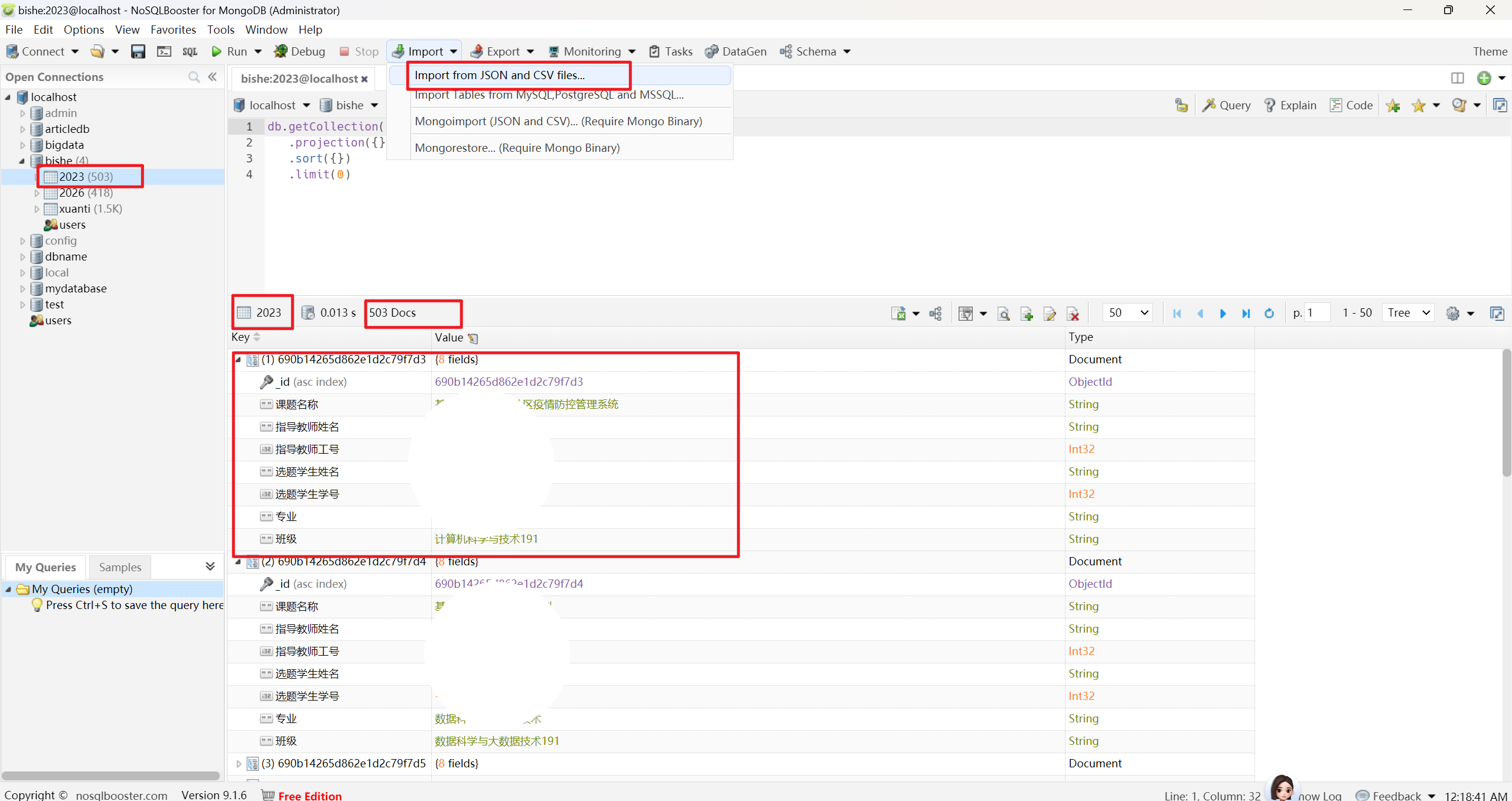Open the Tree view mode dropdown
Viewport: 1512px width, 801px height.
coord(1408,312)
